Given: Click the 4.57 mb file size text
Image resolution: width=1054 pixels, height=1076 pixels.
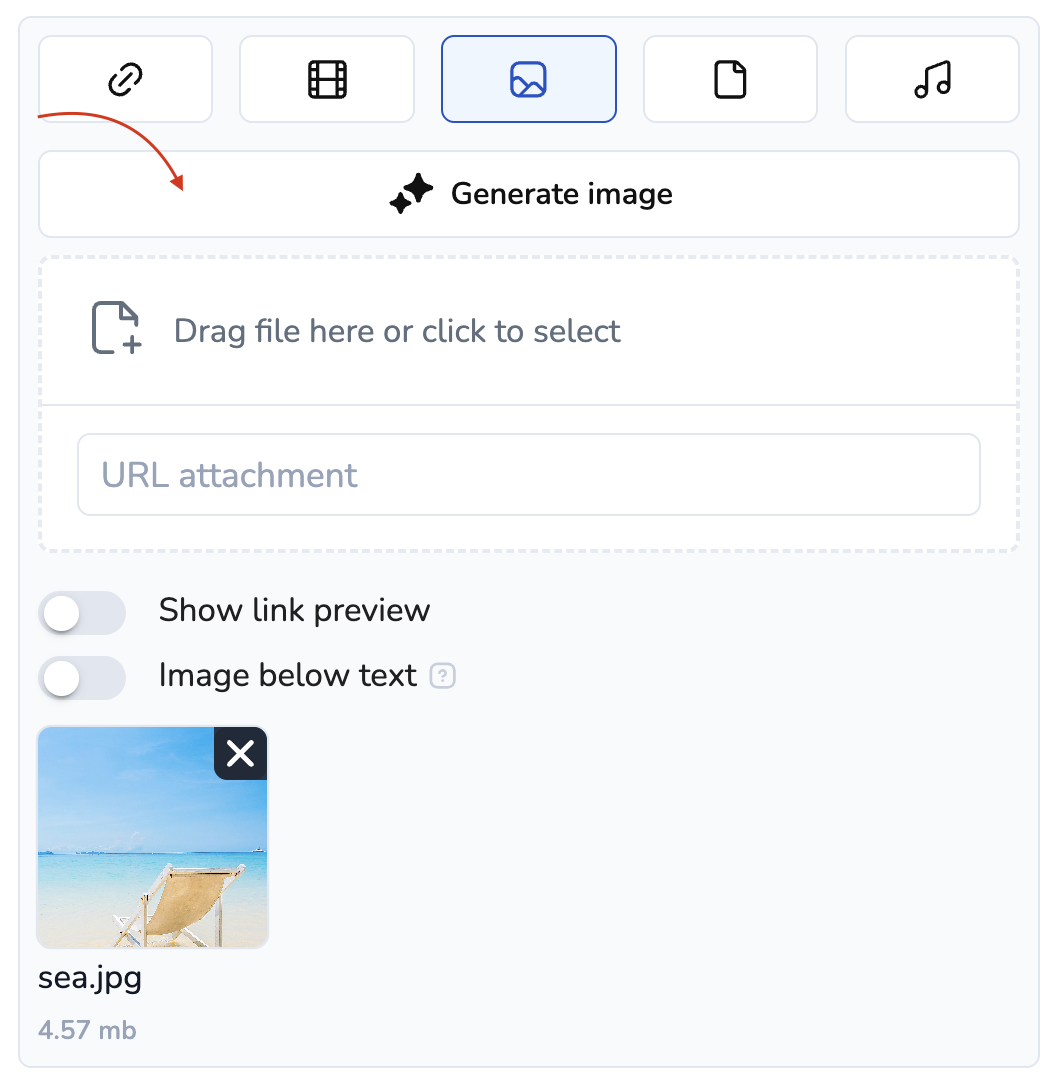Looking at the screenshot, I should (87, 1030).
